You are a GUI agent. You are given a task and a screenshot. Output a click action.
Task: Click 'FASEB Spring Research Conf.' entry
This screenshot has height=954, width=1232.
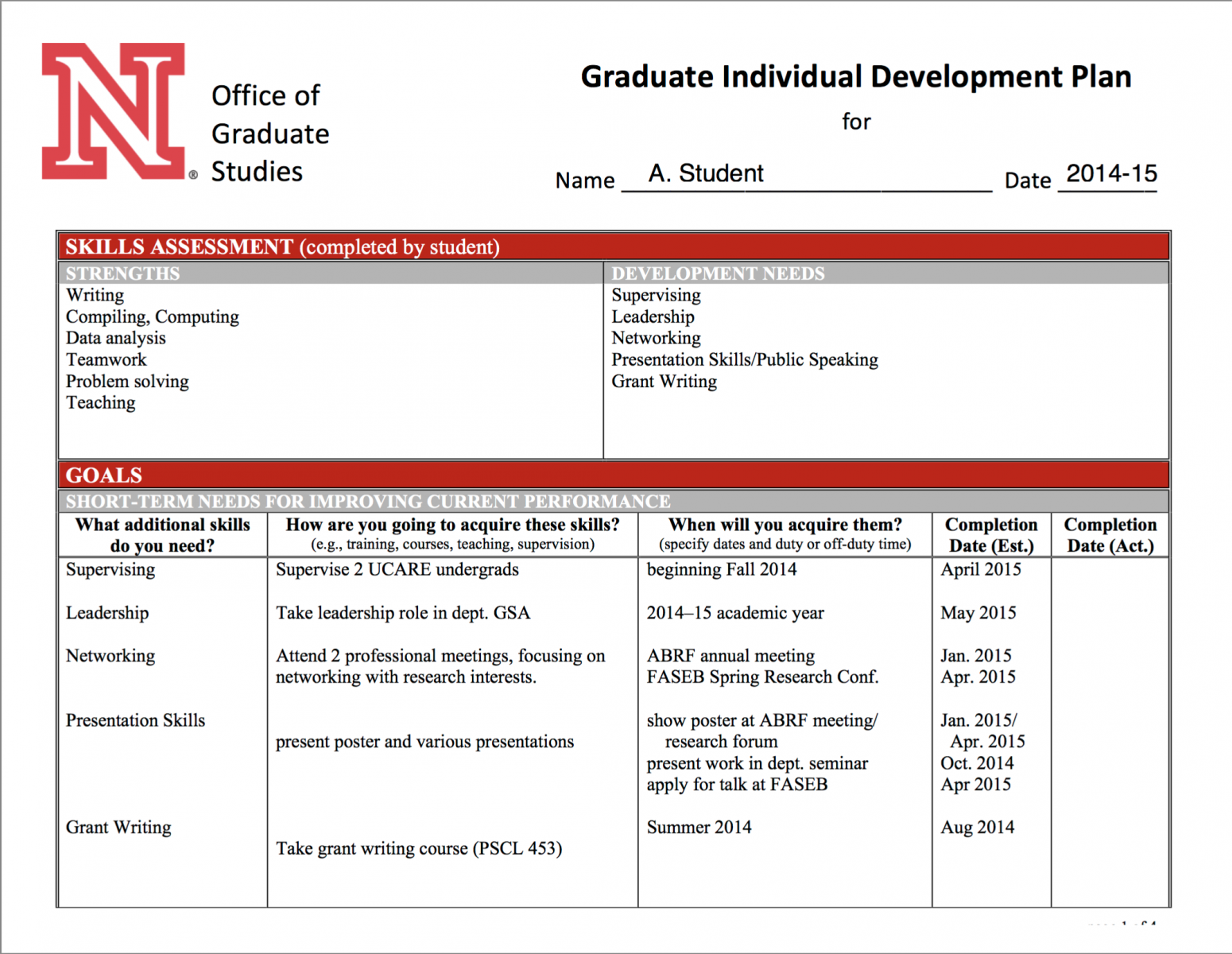click(x=762, y=677)
